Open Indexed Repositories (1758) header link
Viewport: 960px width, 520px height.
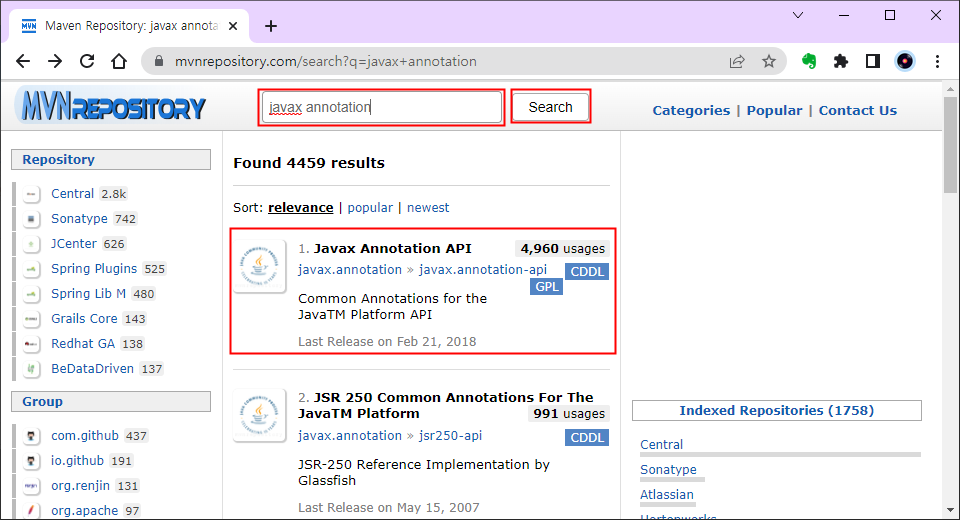point(776,411)
